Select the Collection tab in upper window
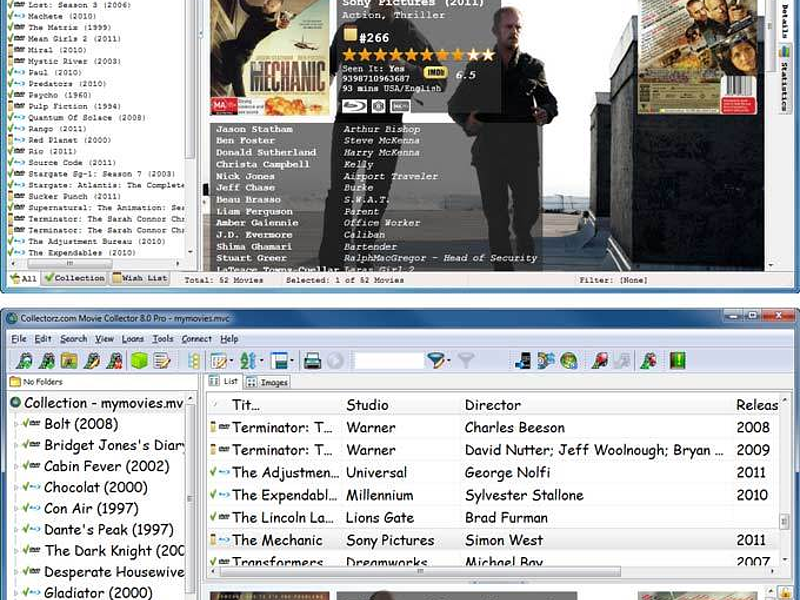Screen dimensions: 800x600 coord(74,278)
